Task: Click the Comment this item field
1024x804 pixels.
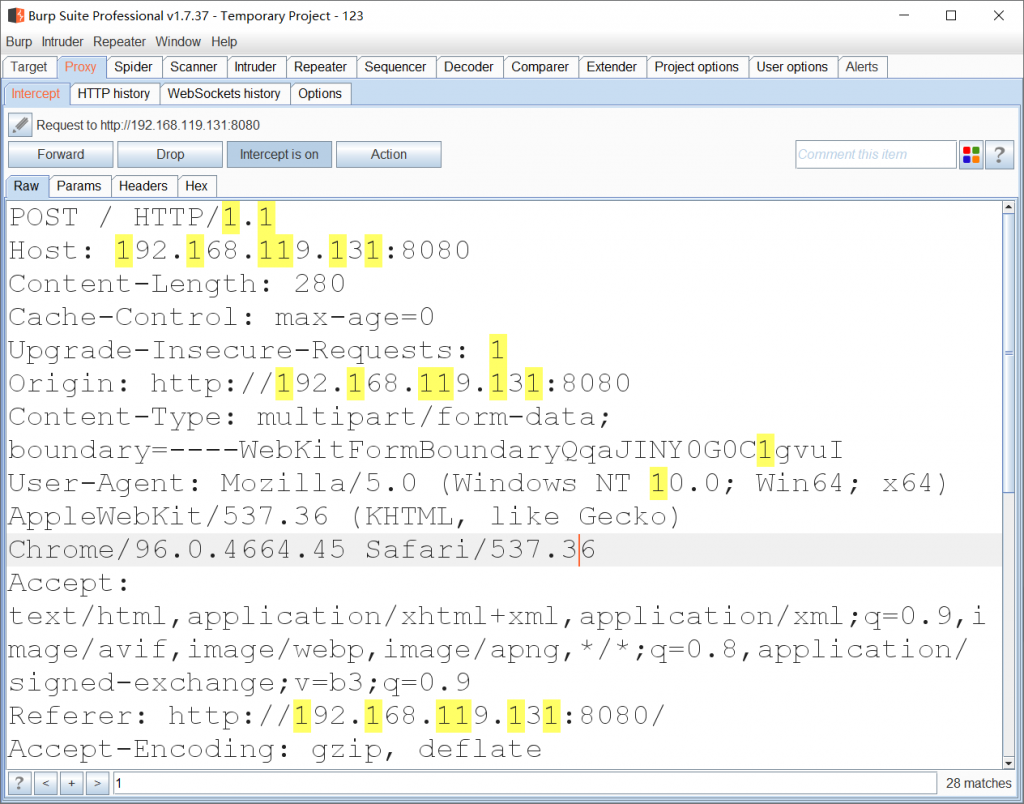Action: pyautogui.click(x=875, y=155)
